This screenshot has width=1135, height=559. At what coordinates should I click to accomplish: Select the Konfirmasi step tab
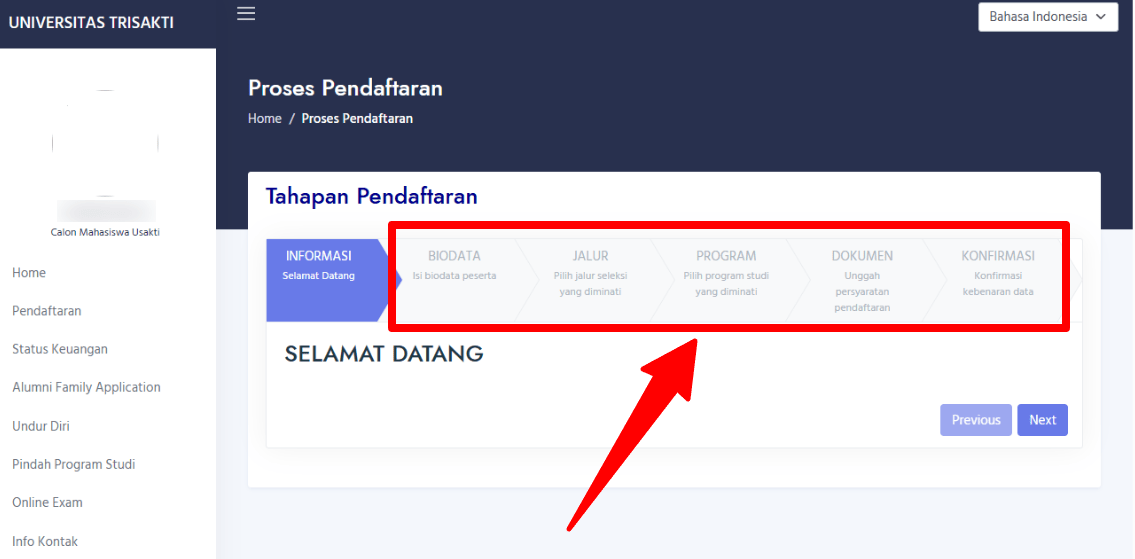(x=997, y=272)
